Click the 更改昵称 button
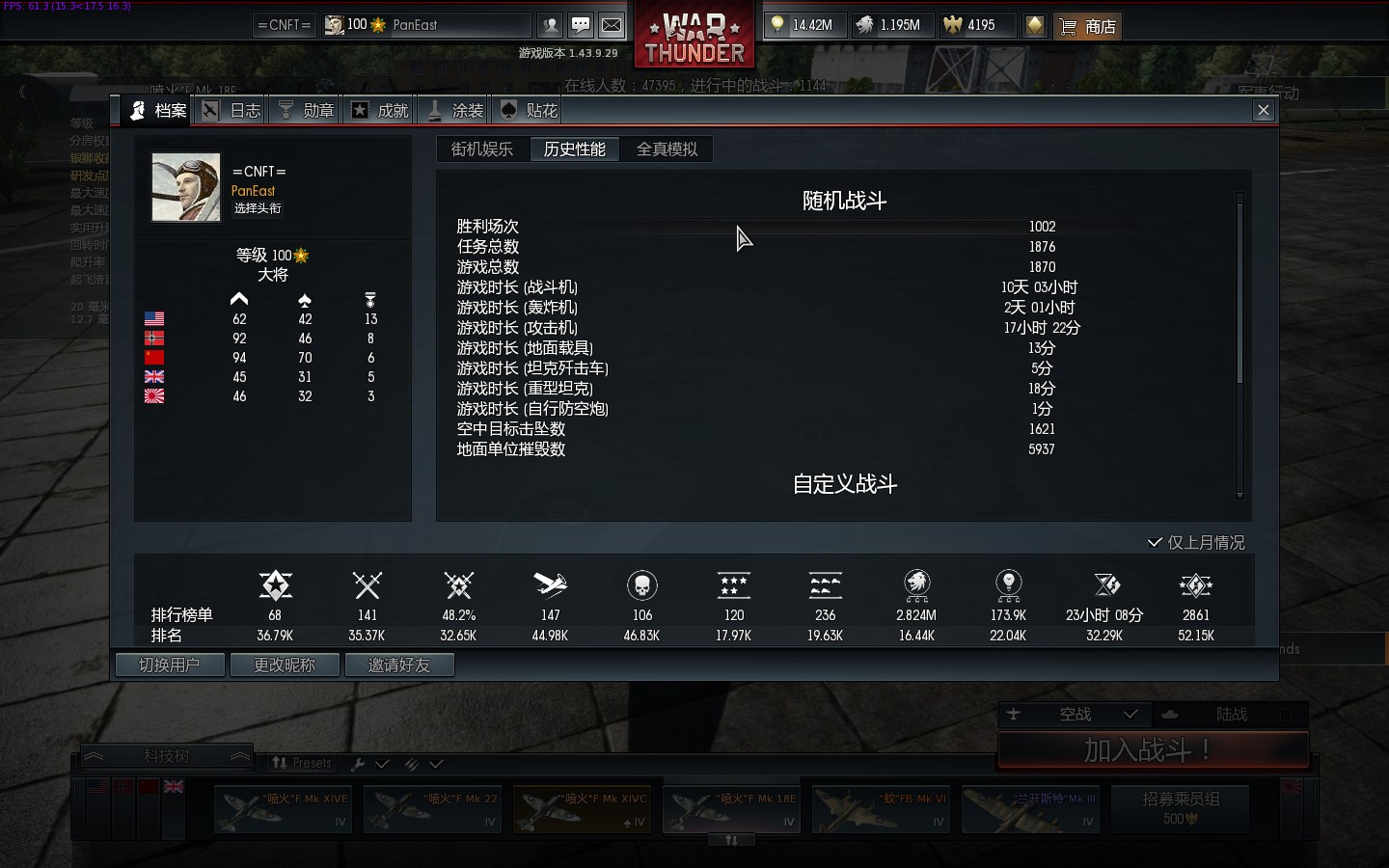Viewport: 1389px width, 868px height. point(285,665)
